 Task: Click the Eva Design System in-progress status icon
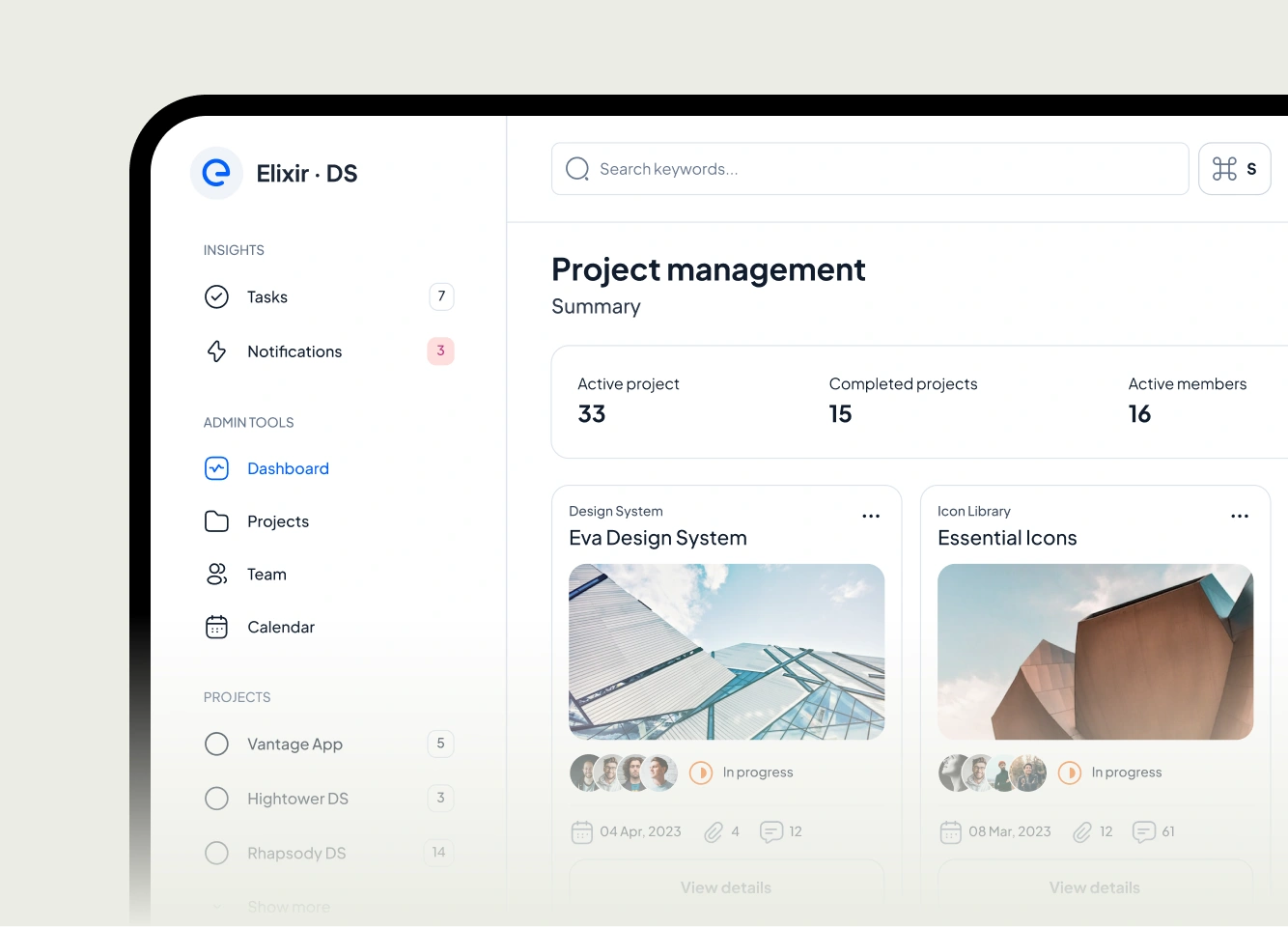click(x=701, y=772)
